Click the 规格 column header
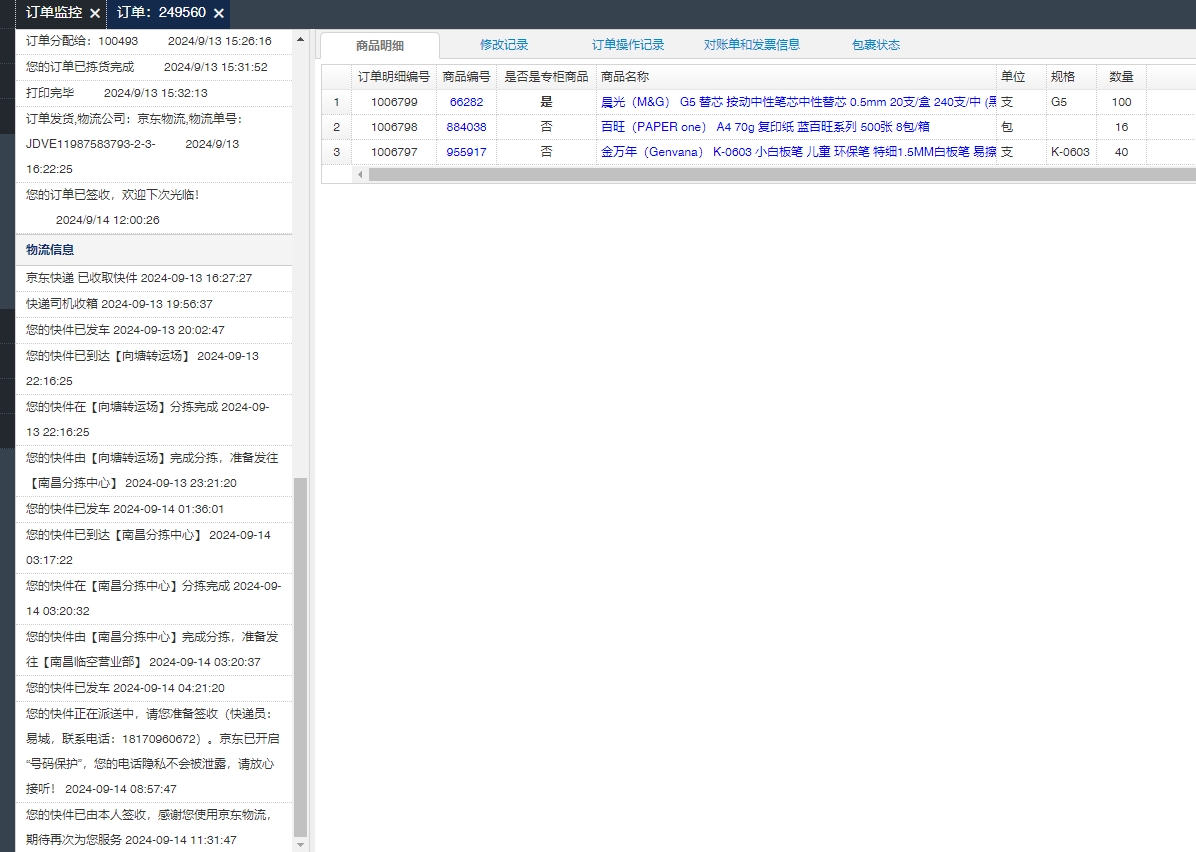The width and height of the screenshot is (1196, 852). [1071, 77]
